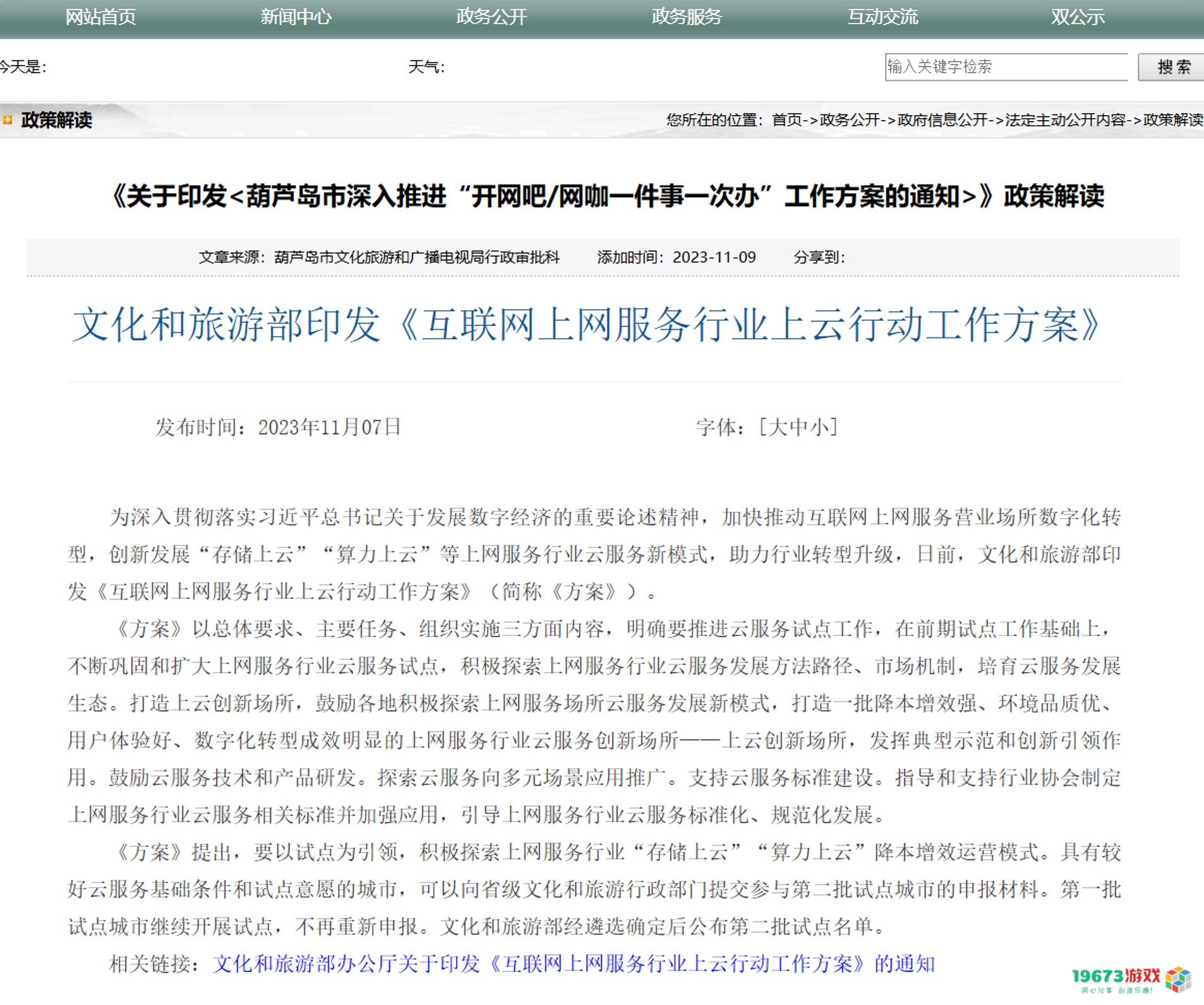Click the 今天是 date label
Screen dimensions: 1204x1005
pyautogui.click(x=23, y=66)
